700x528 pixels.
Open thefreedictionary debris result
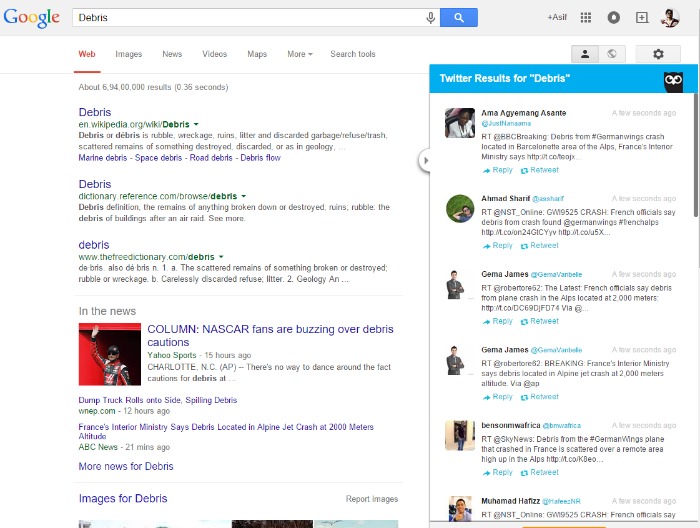(94, 245)
